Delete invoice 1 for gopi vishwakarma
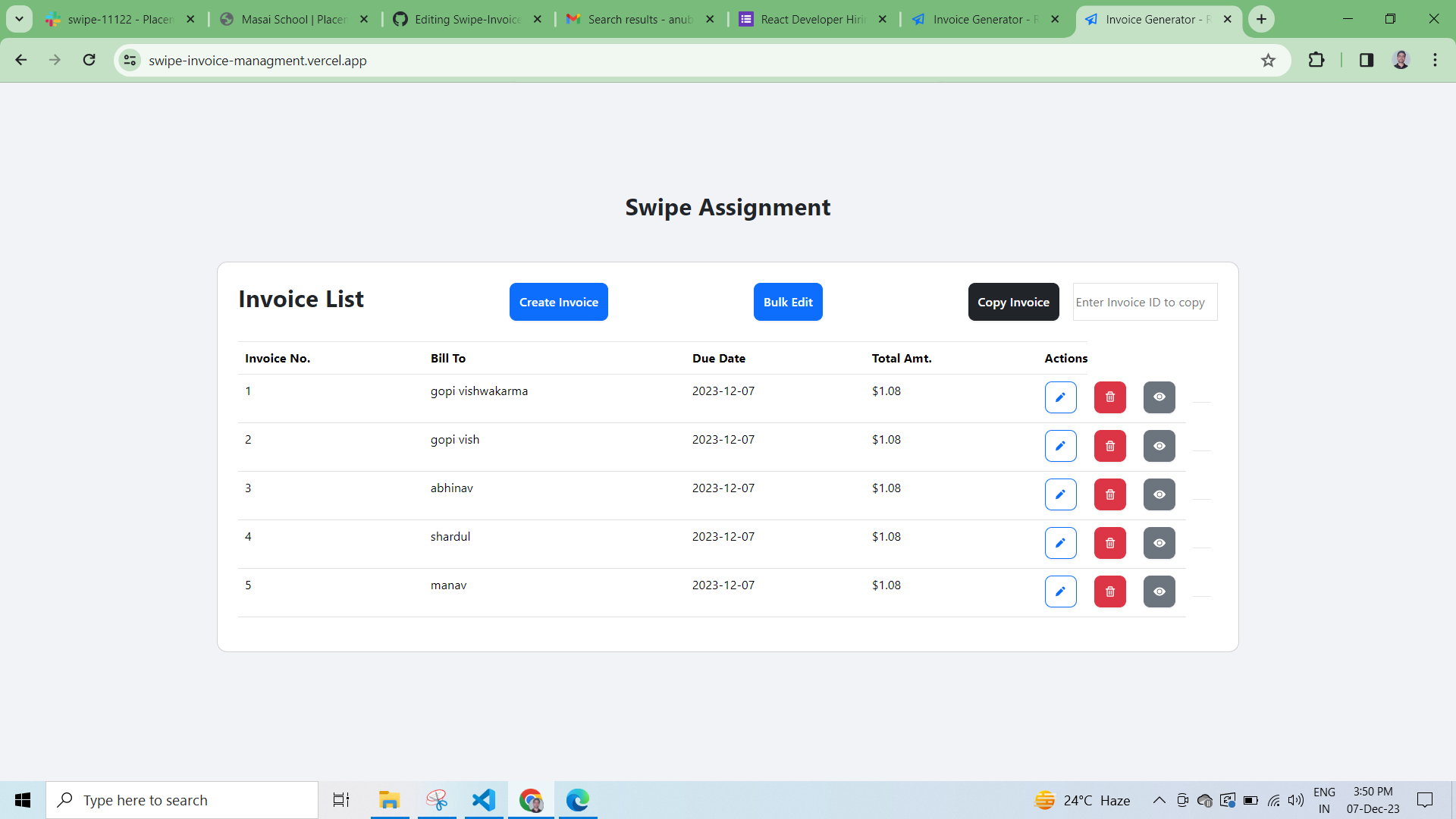Screen dimensions: 1456x819 (x=1109, y=397)
